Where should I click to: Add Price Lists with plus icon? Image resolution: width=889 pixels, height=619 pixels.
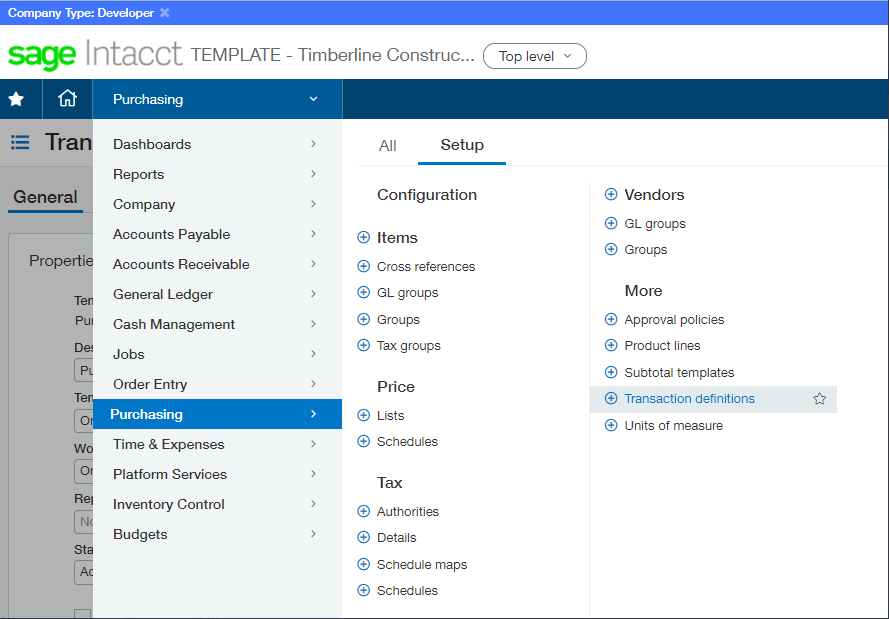pyautogui.click(x=363, y=416)
